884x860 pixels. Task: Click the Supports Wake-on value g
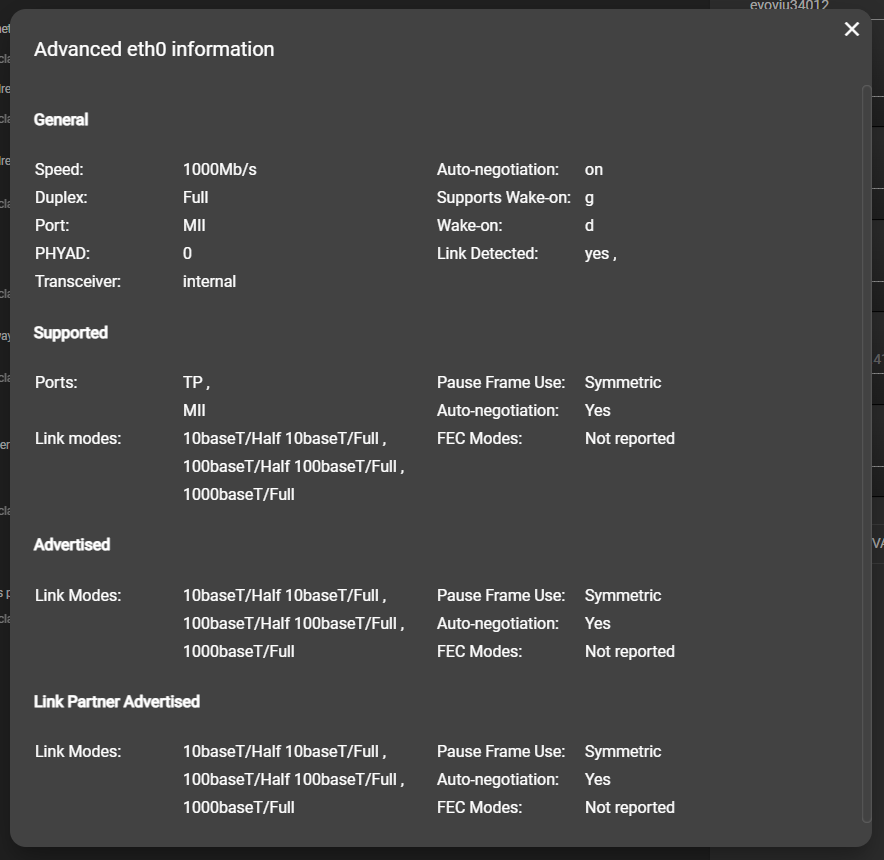tap(588, 197)
